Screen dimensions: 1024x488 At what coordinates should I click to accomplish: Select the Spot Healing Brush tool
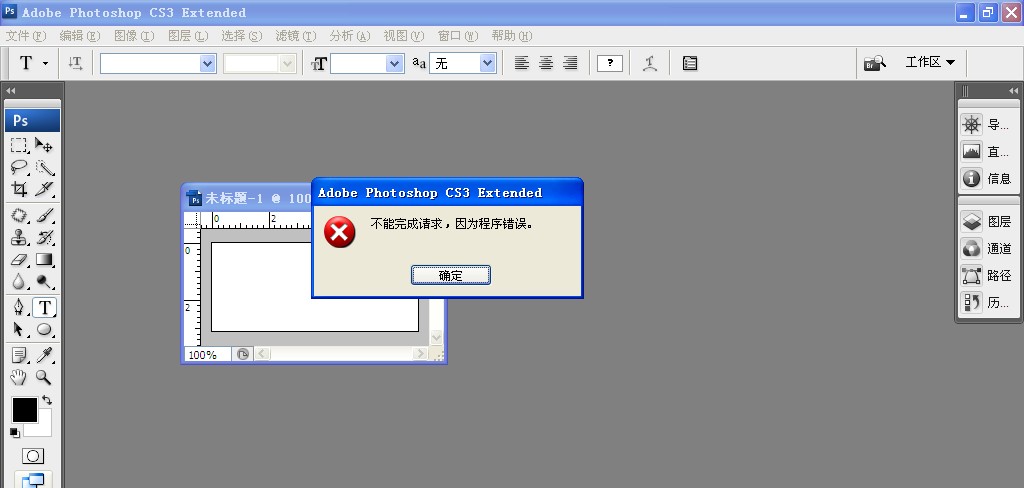pyautogui.click(x=20, y=216)
